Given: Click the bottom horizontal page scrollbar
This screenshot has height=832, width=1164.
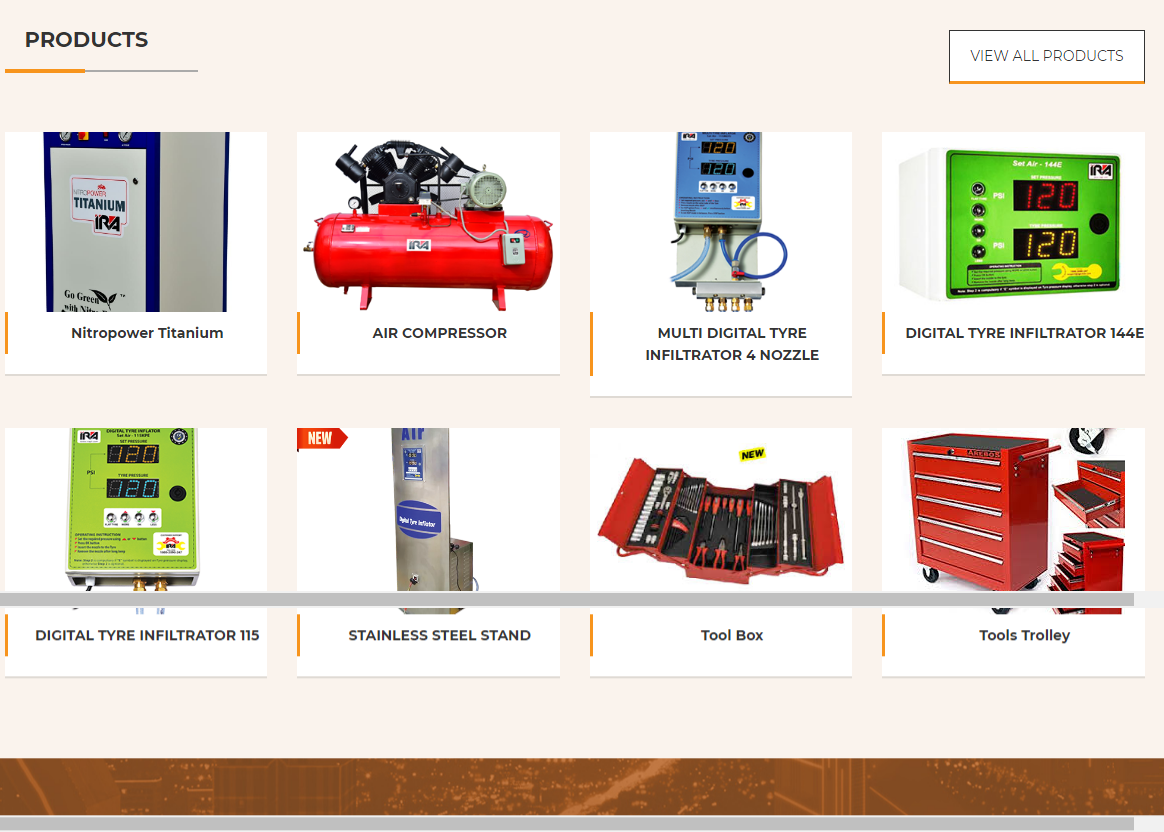Looking at the screenshot, I should (566, 824).
